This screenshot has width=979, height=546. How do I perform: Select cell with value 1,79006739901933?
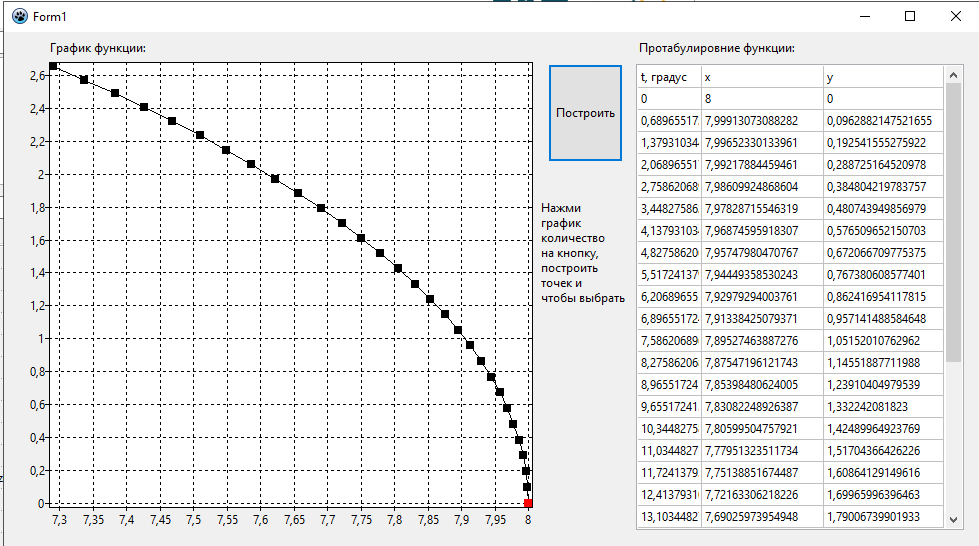tap(882, 517)
